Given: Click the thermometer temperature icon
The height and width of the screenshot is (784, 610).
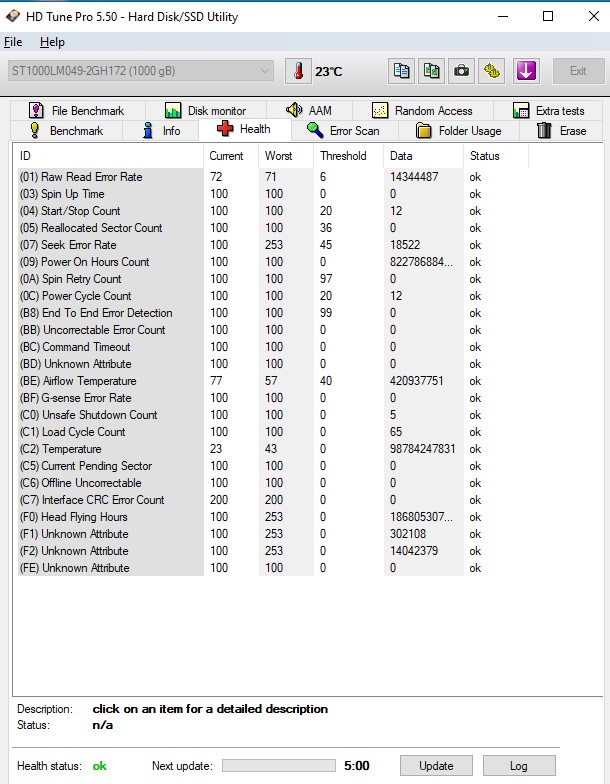Looking at the screenshot, I should [298, 71].
